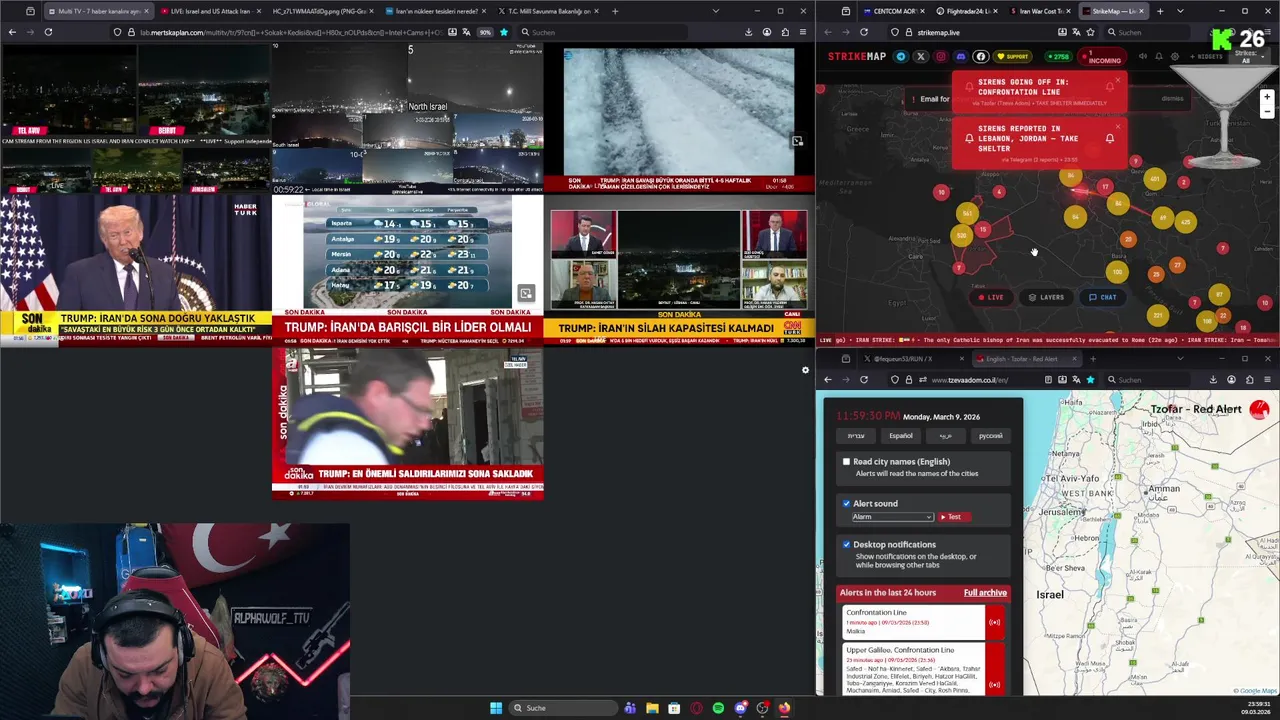
Task: Select the Iran War Cost Tracker tab
Action: point(1040,11)
